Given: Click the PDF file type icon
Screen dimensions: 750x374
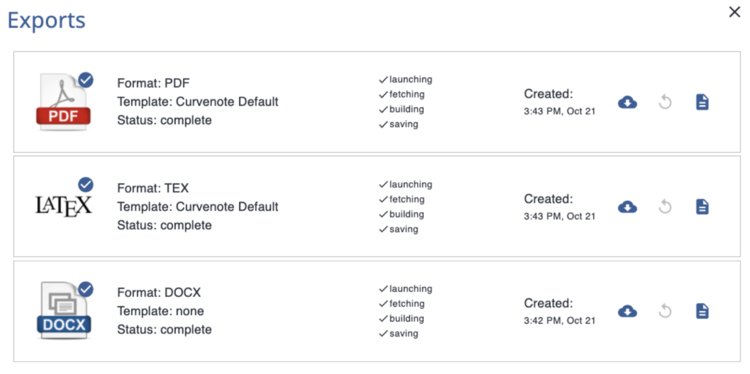Looking at the screenshot, I should [x=63, y=102].
